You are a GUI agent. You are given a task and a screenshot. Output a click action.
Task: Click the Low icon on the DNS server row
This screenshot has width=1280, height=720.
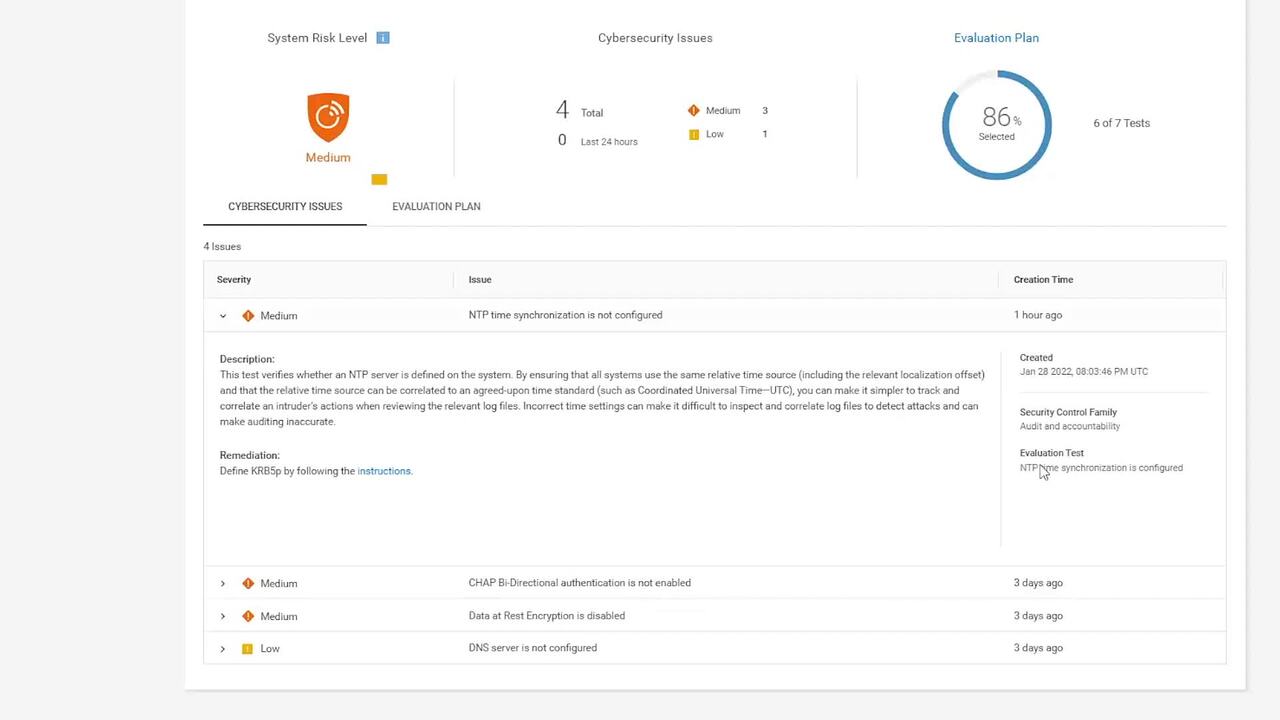pyautogui.click(x=247, y=648)
